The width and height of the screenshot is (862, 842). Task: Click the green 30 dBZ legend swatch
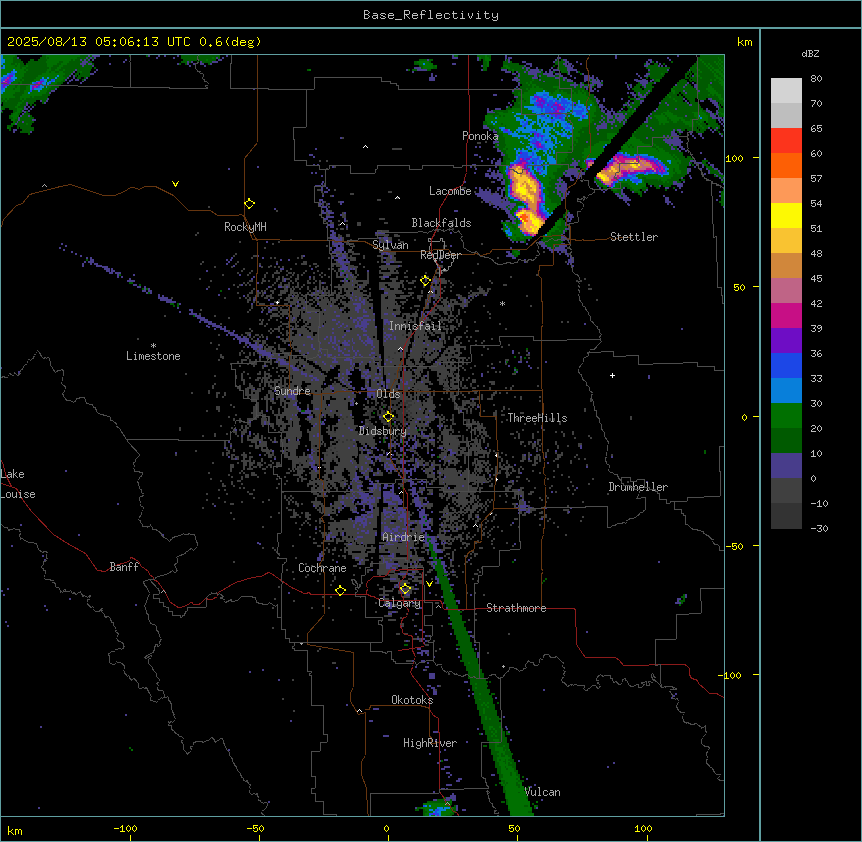pyautogui.click(x=786, y=416)
